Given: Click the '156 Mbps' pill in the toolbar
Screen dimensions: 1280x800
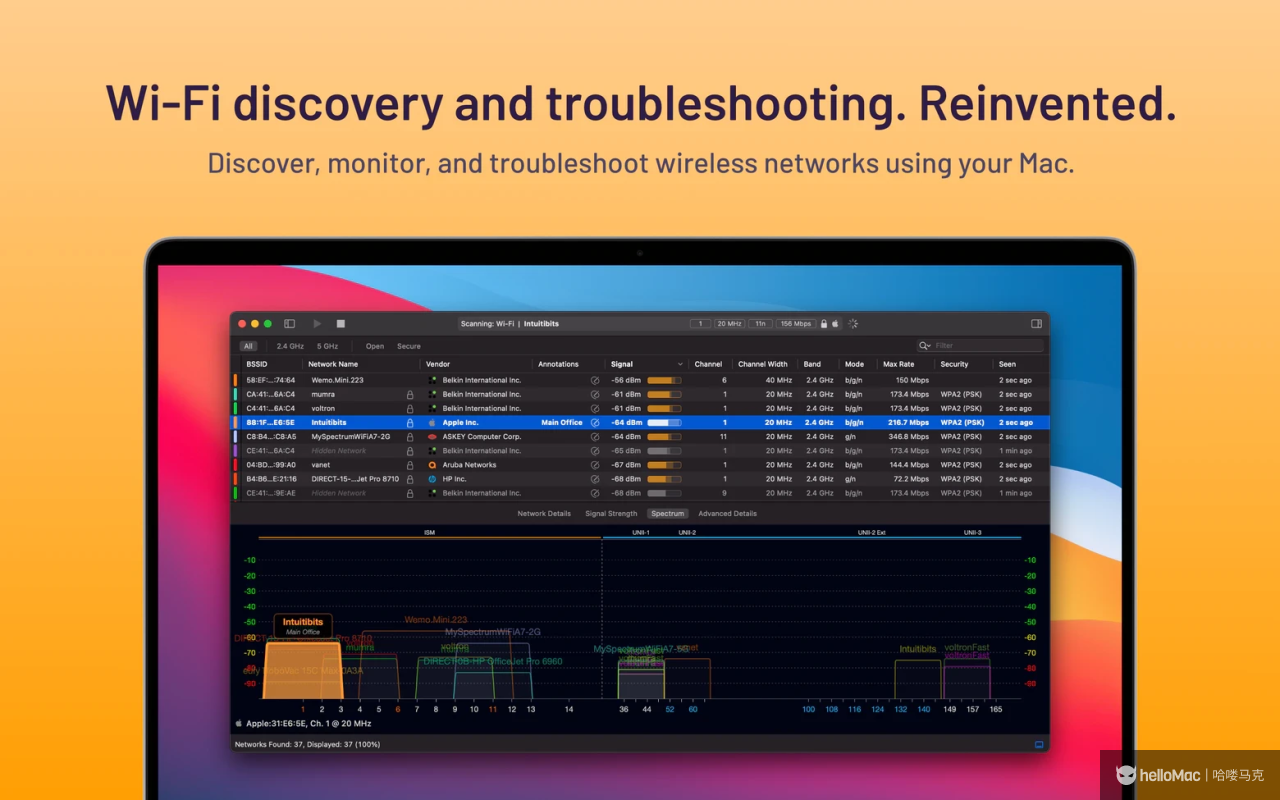Looking at the screenshot, I should 796,324.
